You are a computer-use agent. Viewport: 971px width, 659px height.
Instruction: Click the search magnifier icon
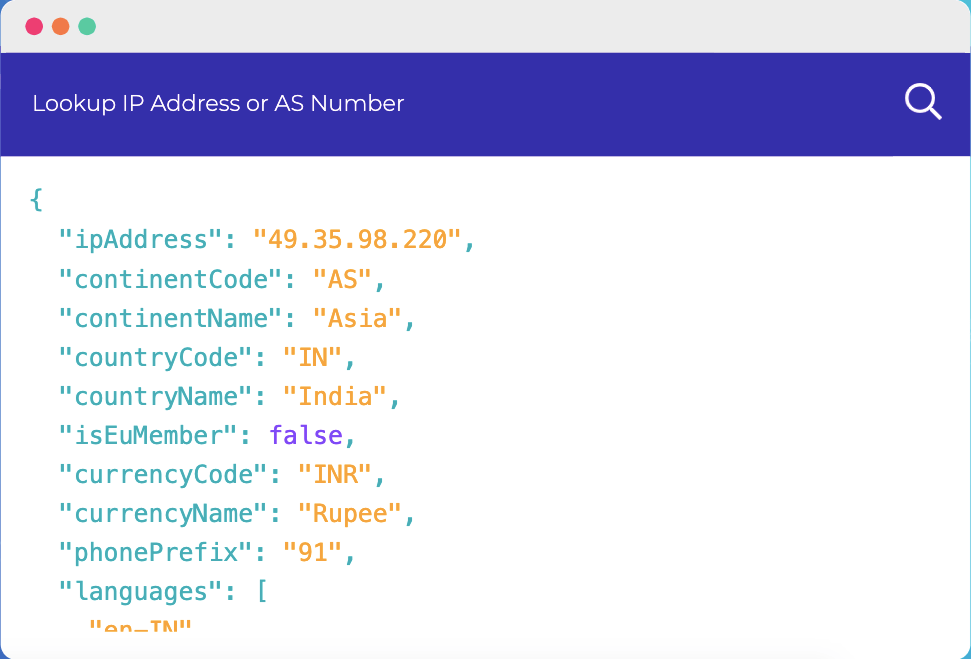click(922, 102)
